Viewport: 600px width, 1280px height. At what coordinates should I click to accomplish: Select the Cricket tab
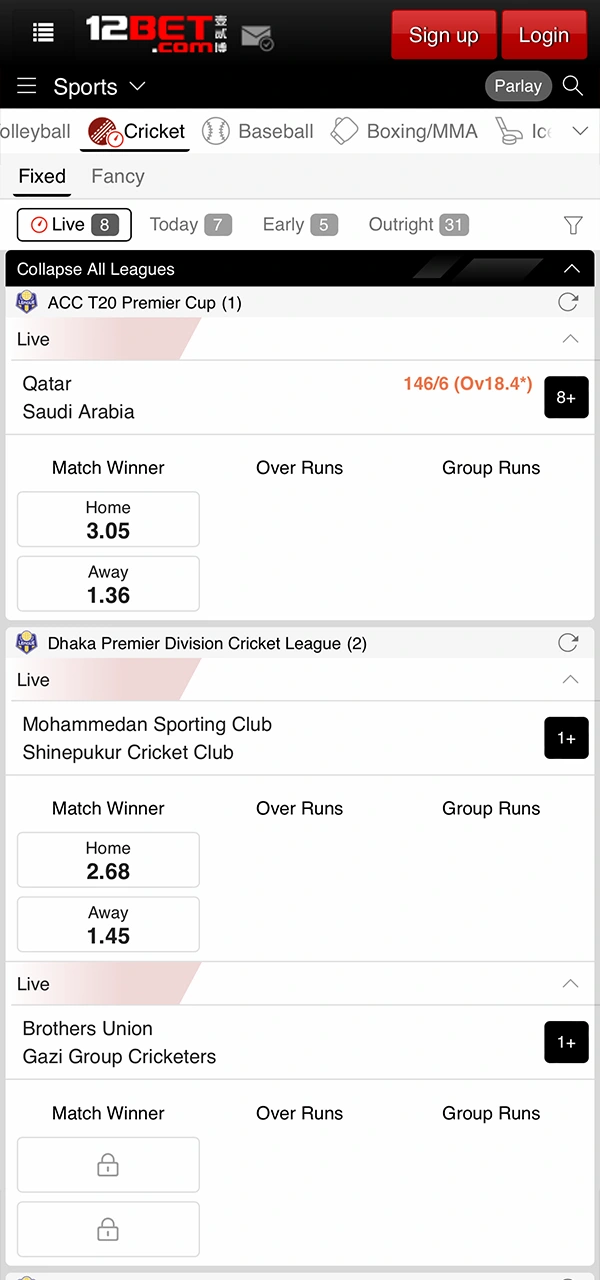(135, 131)
